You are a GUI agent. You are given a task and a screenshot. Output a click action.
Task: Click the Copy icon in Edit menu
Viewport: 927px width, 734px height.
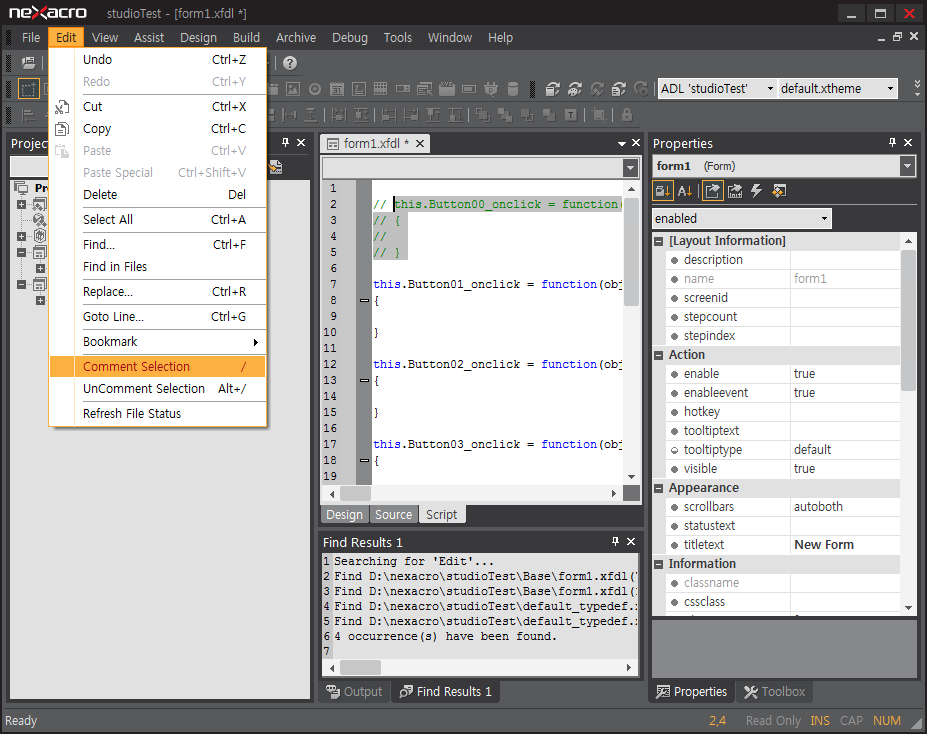pos(62,129)
